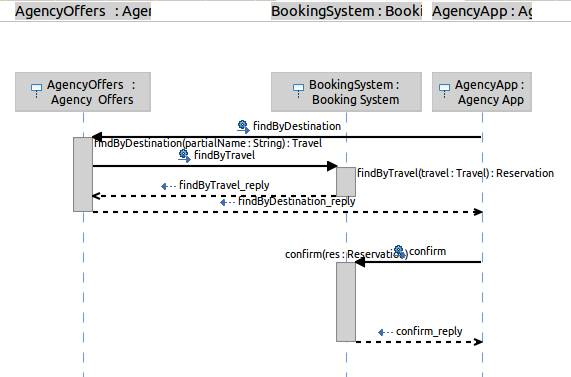Select the findByTravel execution bar on BookingSystem

point(346,182)
